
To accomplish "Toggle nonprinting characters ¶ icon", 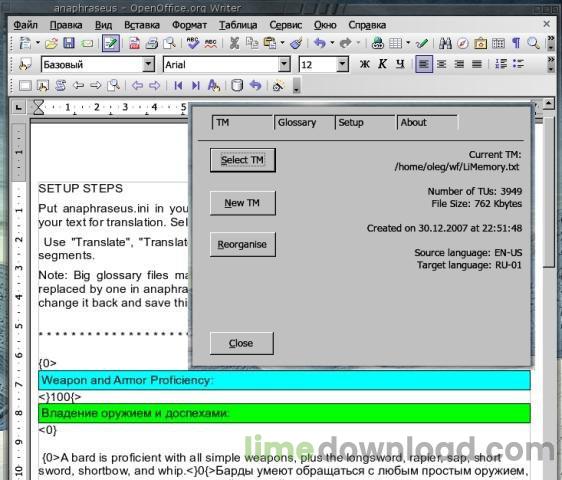I will point(516,43).
